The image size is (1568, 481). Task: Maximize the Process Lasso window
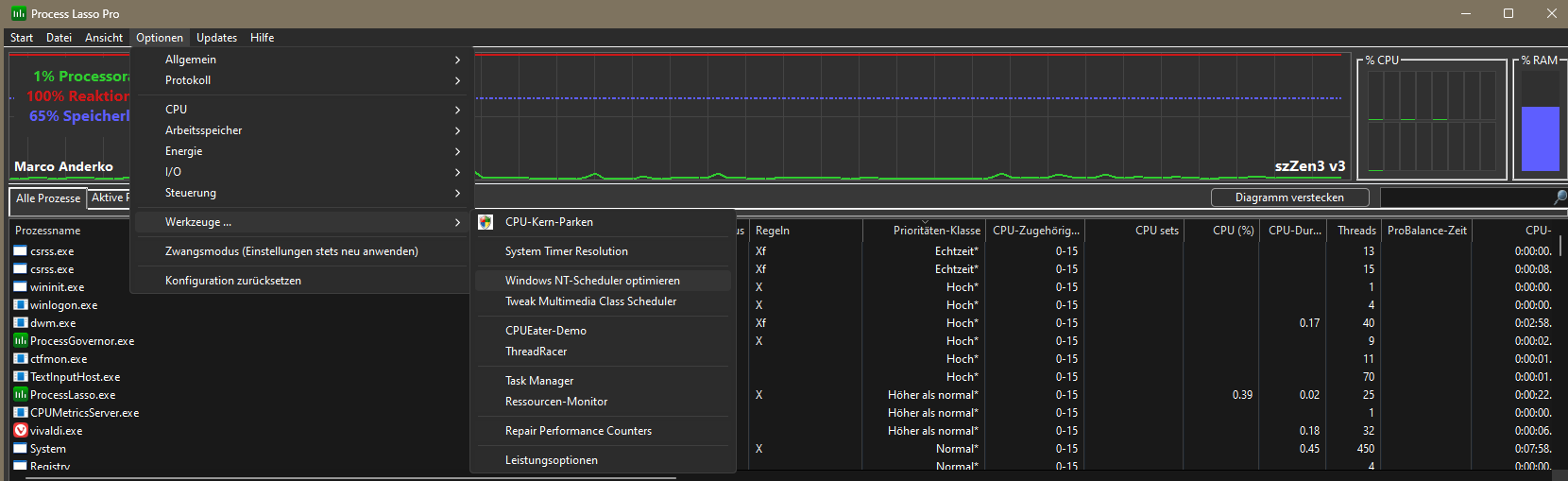pyautogui.click(x=1508, y=13)
